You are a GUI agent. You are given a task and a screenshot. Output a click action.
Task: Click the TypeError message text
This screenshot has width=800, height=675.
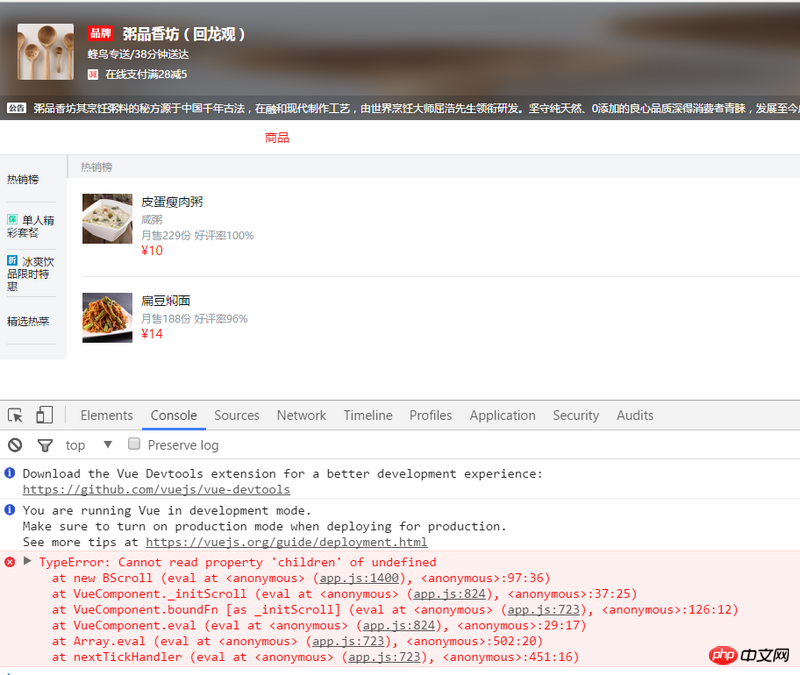click(238, 562)
